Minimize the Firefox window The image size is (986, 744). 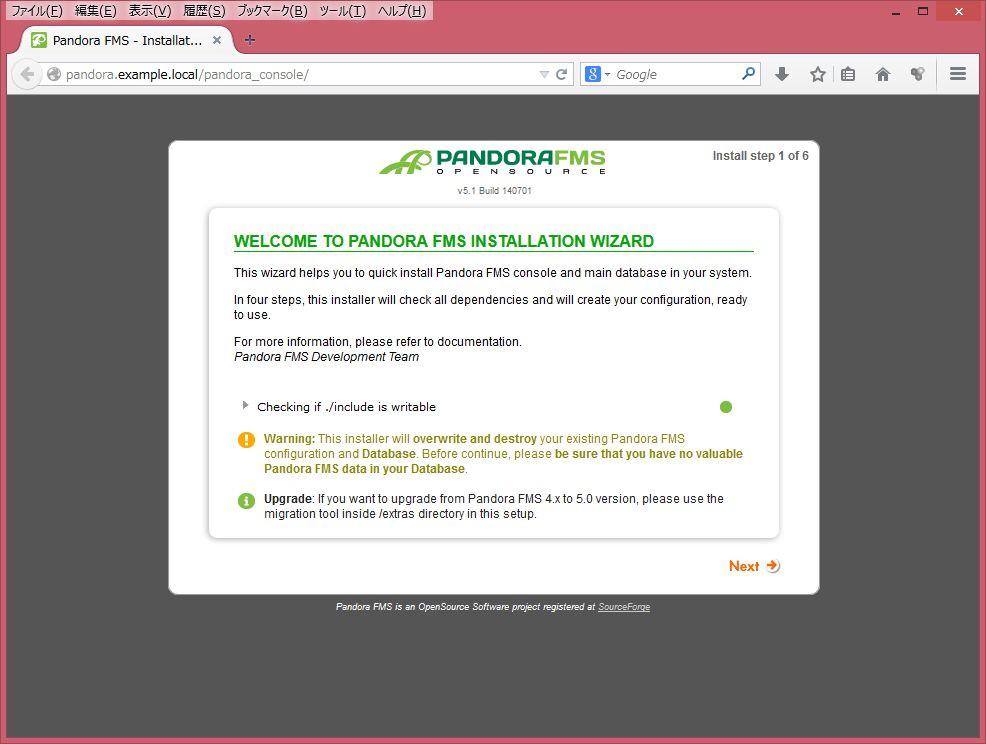click(896, 11)
